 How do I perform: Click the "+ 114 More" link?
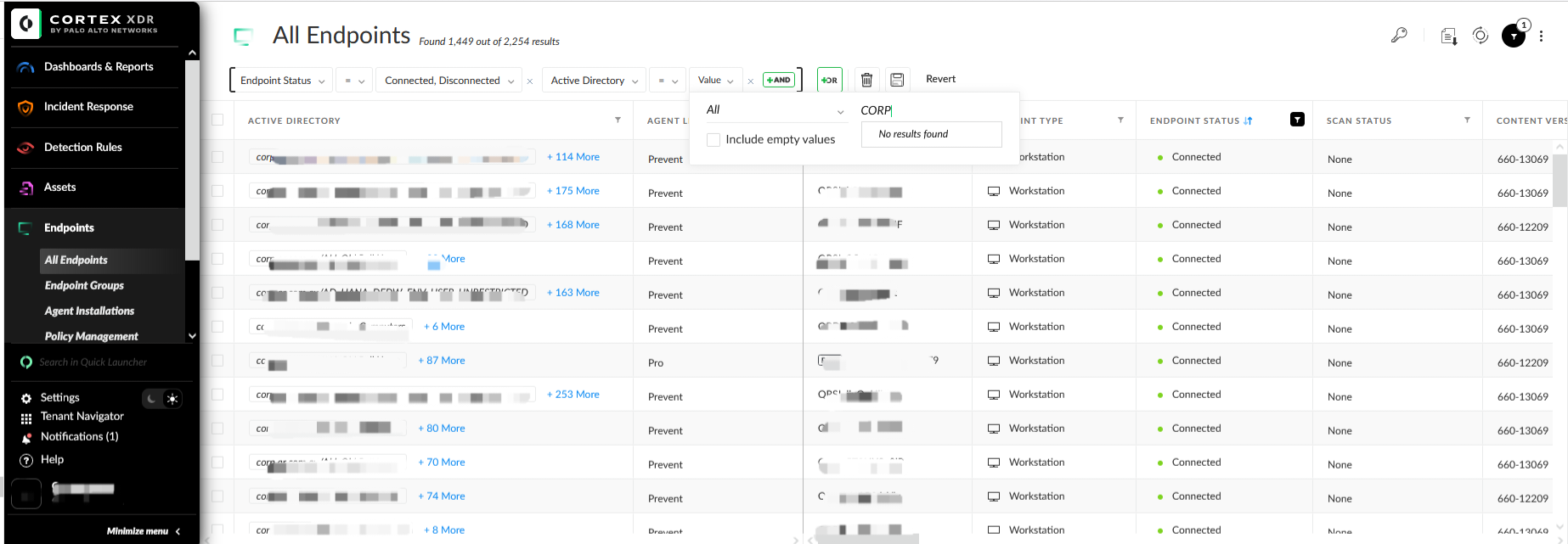pos(573,157)
